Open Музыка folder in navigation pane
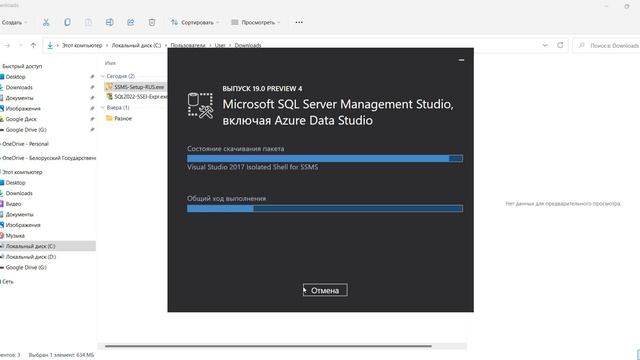The width and height of the screenshot is (640, 360). coord(15,236)
